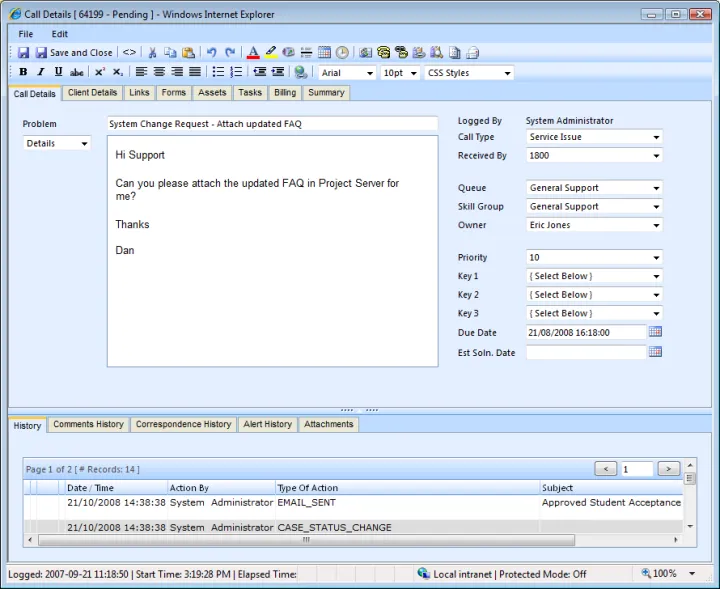
Task: Click the center align icon
Action: pos(159,72)
